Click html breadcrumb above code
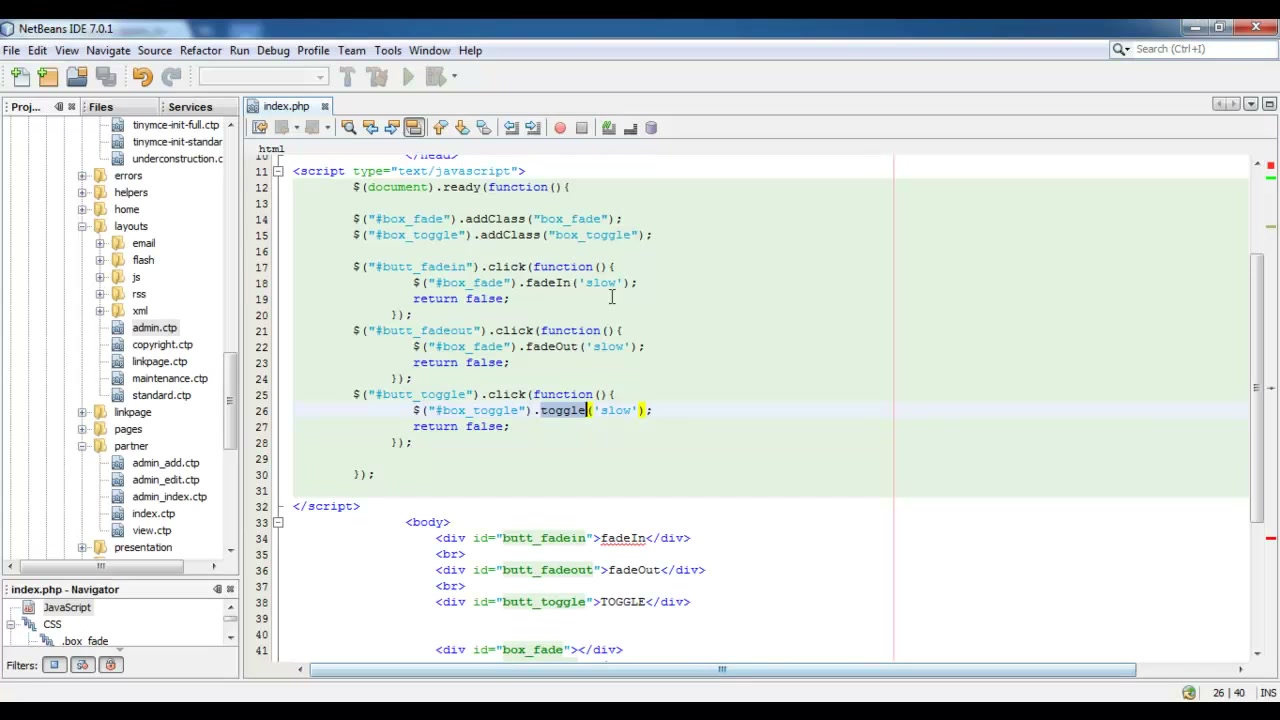1280x720 pixels. (x=271, y=149)
